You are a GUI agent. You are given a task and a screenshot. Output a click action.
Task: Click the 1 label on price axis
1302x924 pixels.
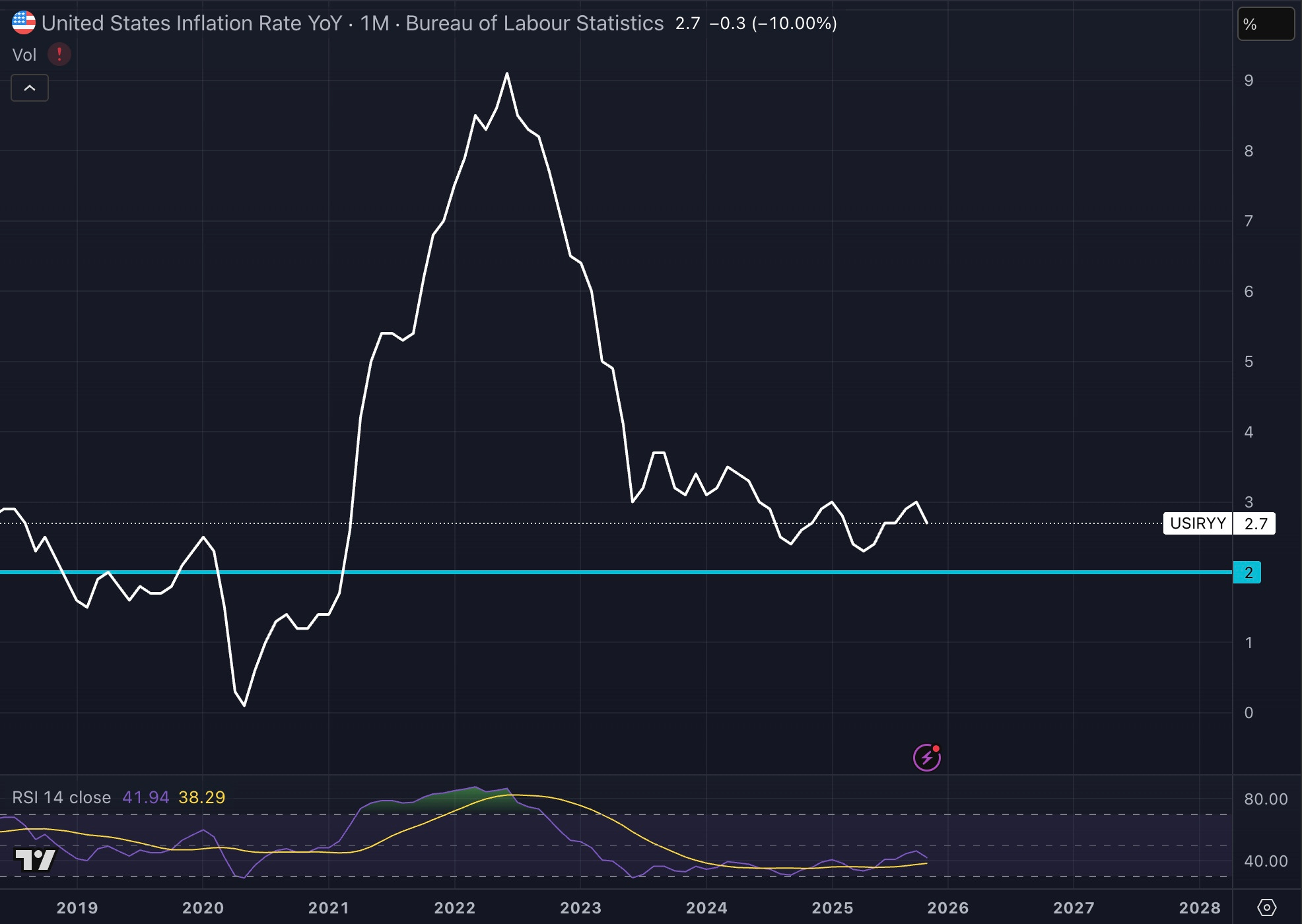coord(1249,643)
